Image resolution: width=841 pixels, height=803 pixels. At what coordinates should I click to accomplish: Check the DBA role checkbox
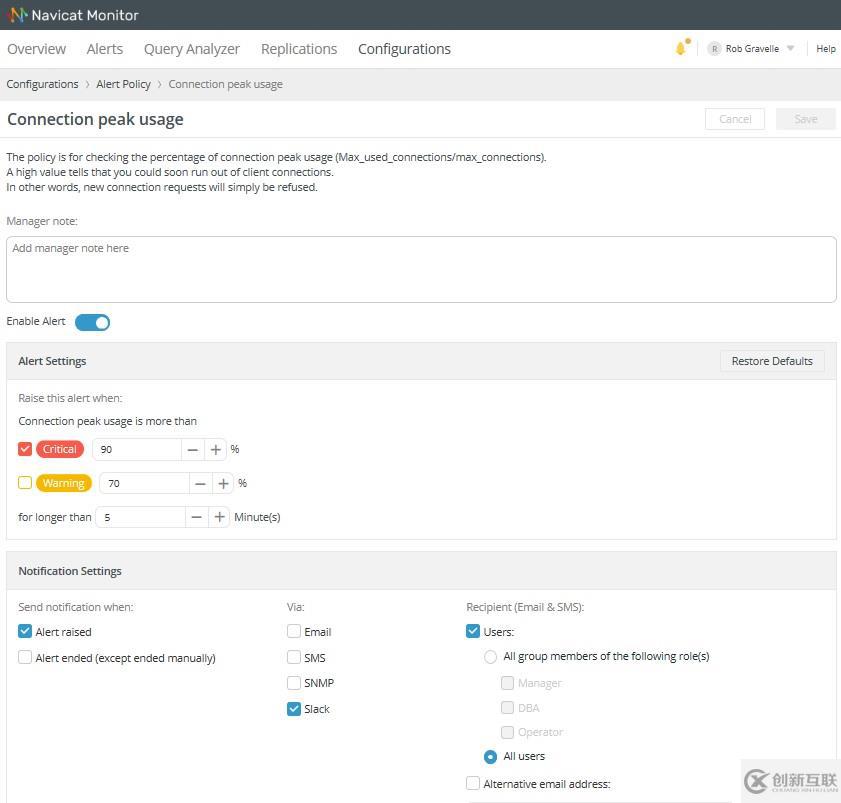[507, 708]
